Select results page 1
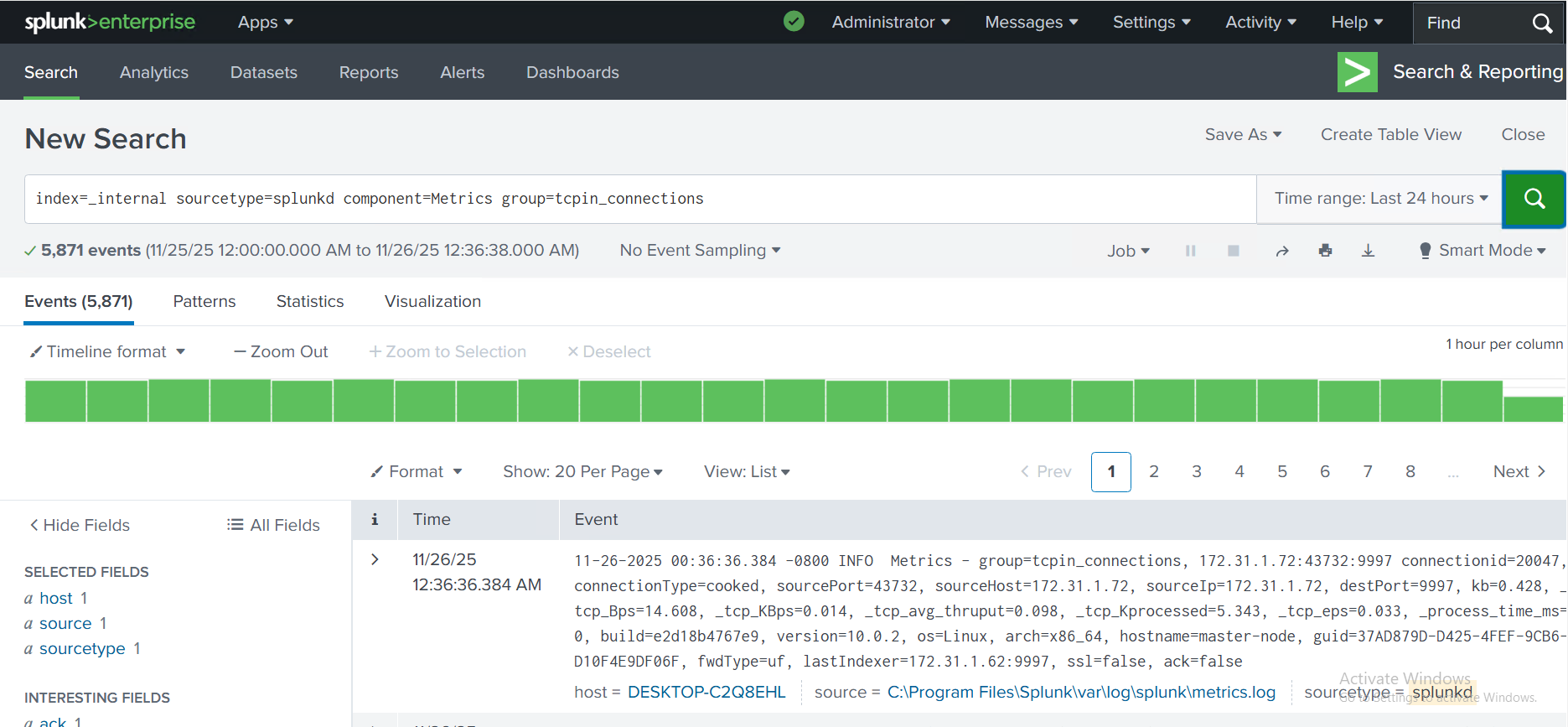The image size is (1568, 727). (x=1111, y=472)
